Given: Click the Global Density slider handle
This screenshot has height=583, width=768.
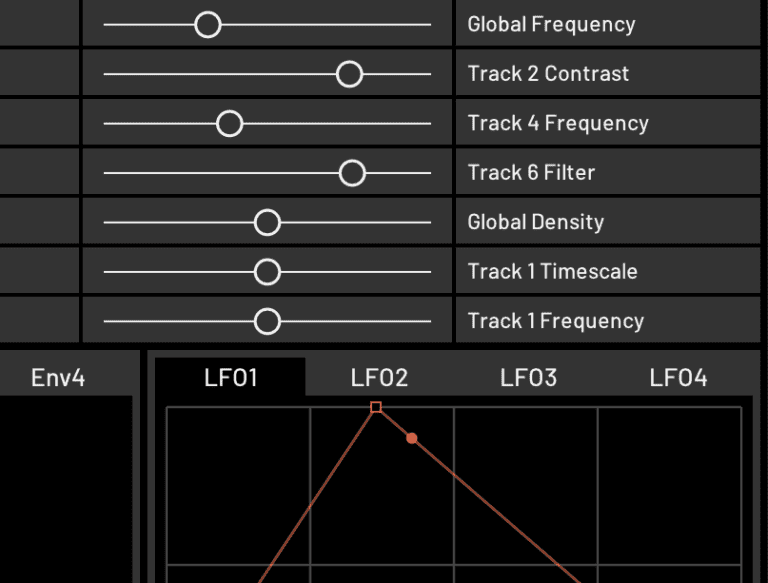Looking at the screenshot, I should pyautogui.click(x=267, y=222).
